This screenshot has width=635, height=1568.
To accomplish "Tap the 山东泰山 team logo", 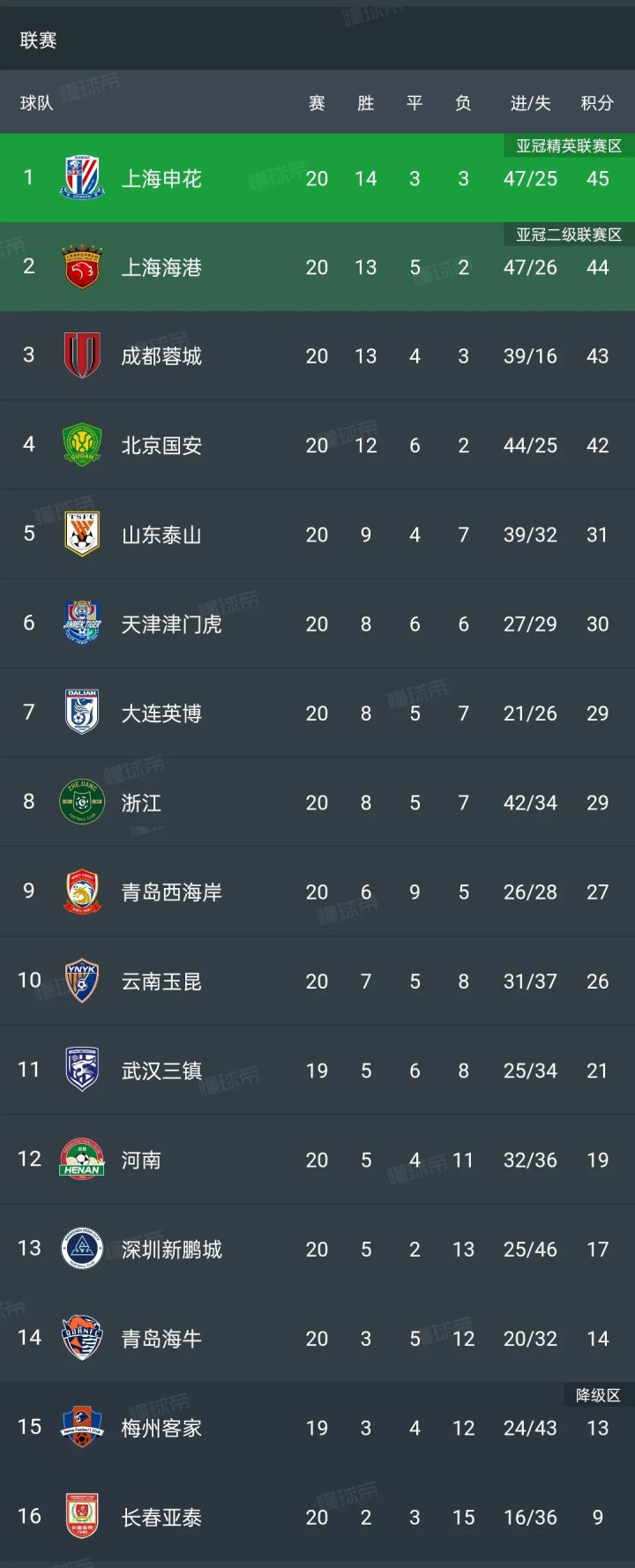I will pos(82,534).
